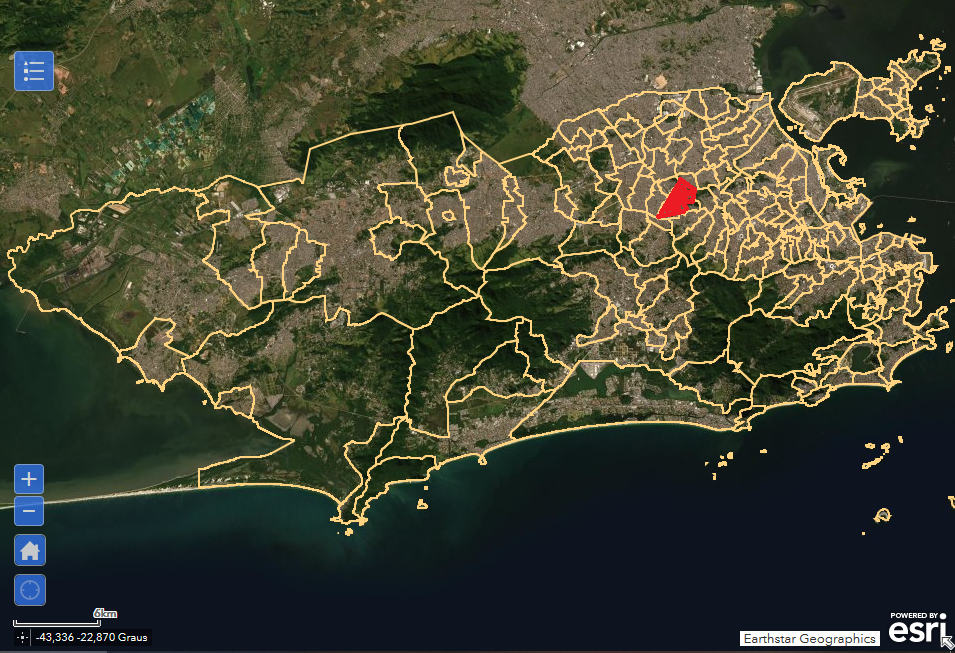955x653 pixels.
Task: Zoom in with the plus button
Action: pos(30,479)
